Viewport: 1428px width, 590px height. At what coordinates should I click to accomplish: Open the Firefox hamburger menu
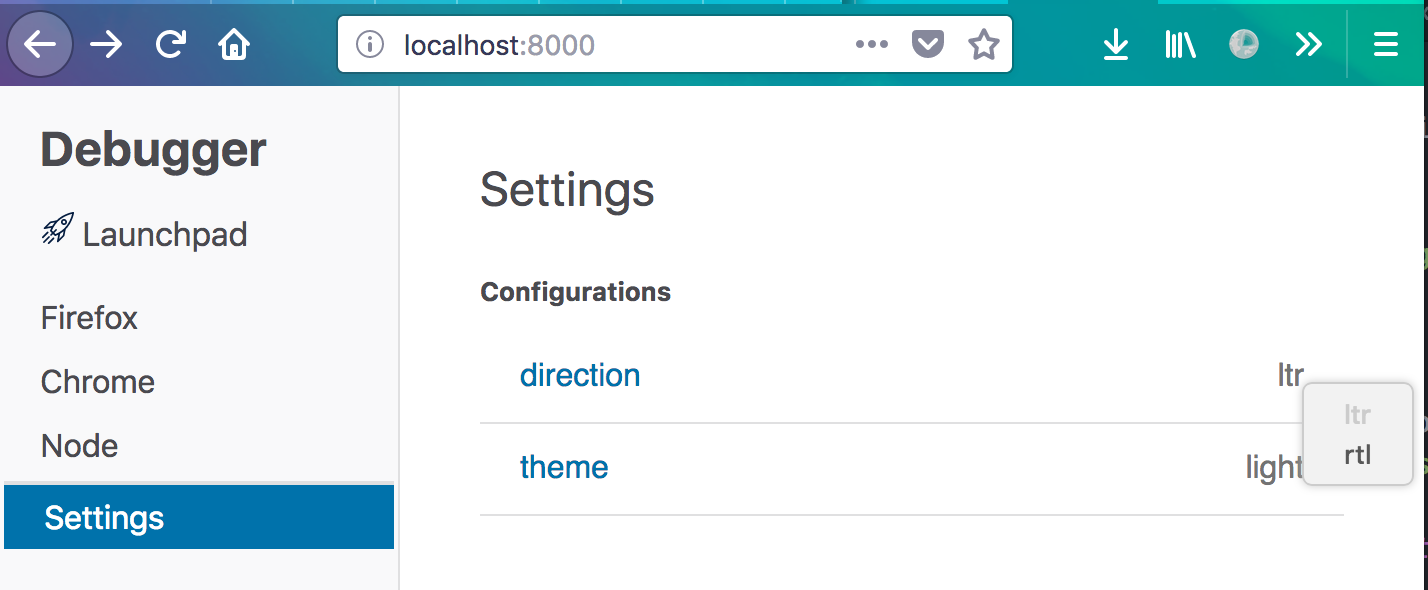click(x=1385, y=45)
